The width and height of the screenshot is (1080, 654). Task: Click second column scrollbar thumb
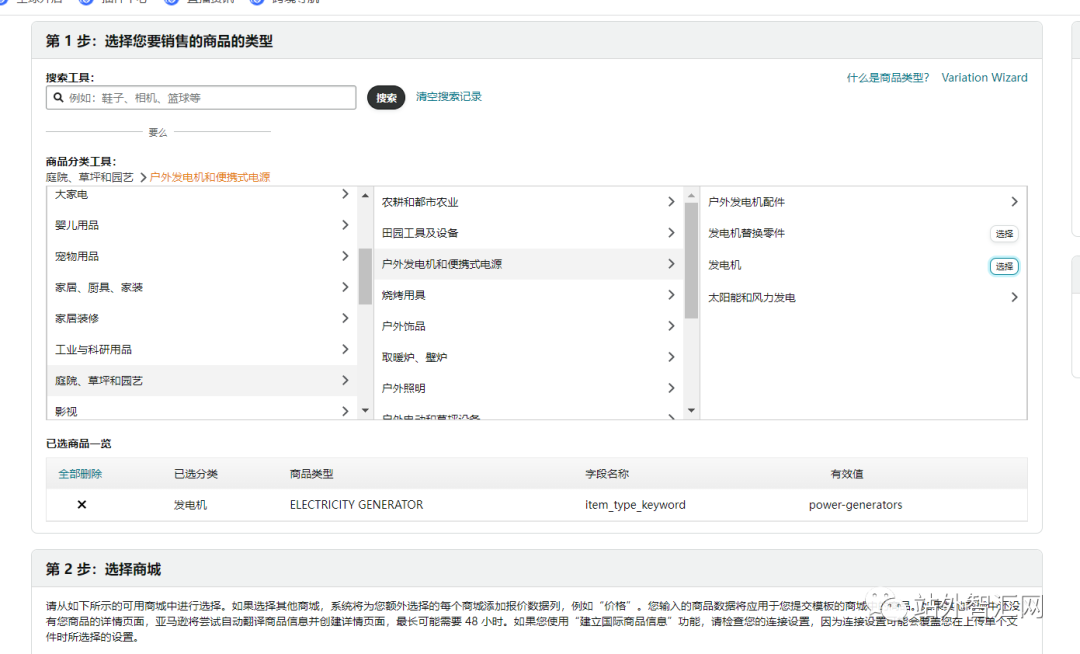click(692, 261)
